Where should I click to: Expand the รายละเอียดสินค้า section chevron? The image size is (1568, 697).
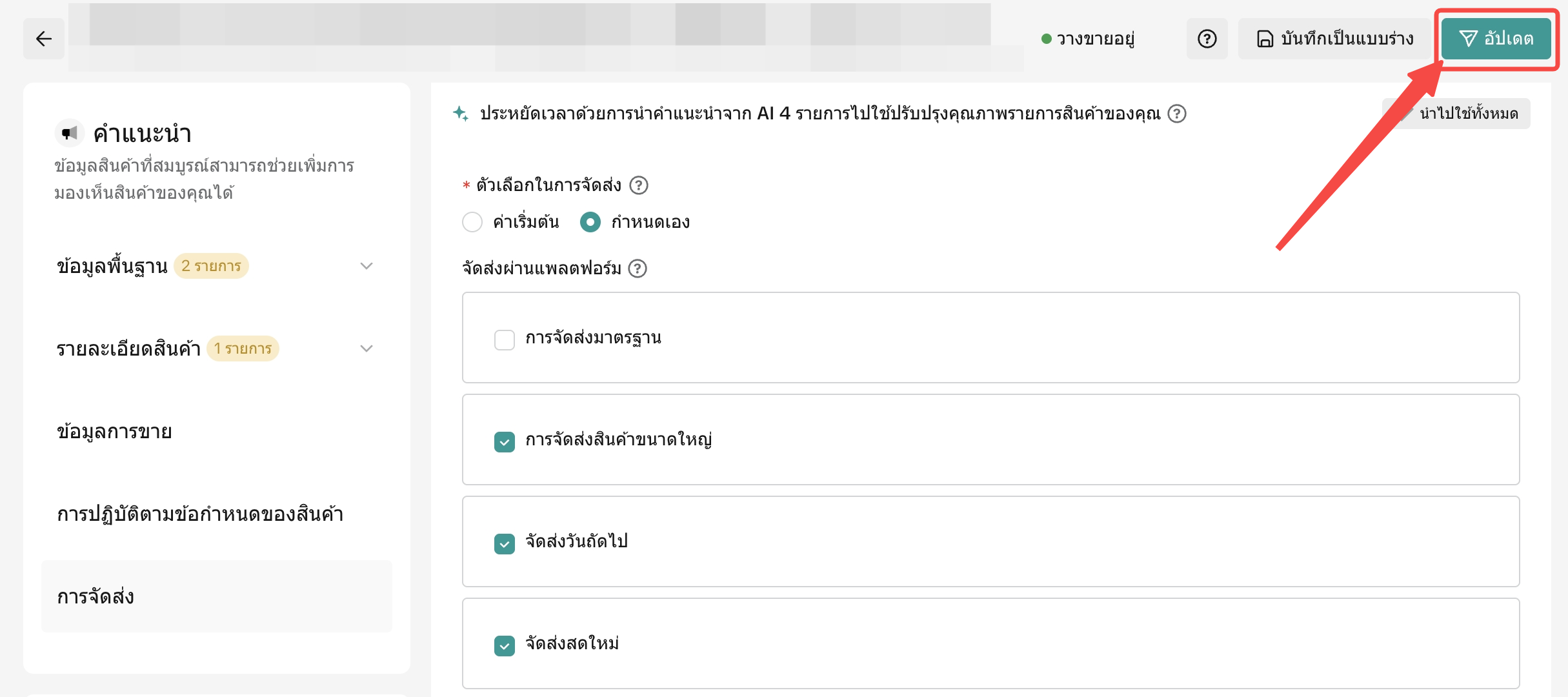[367, 348]
